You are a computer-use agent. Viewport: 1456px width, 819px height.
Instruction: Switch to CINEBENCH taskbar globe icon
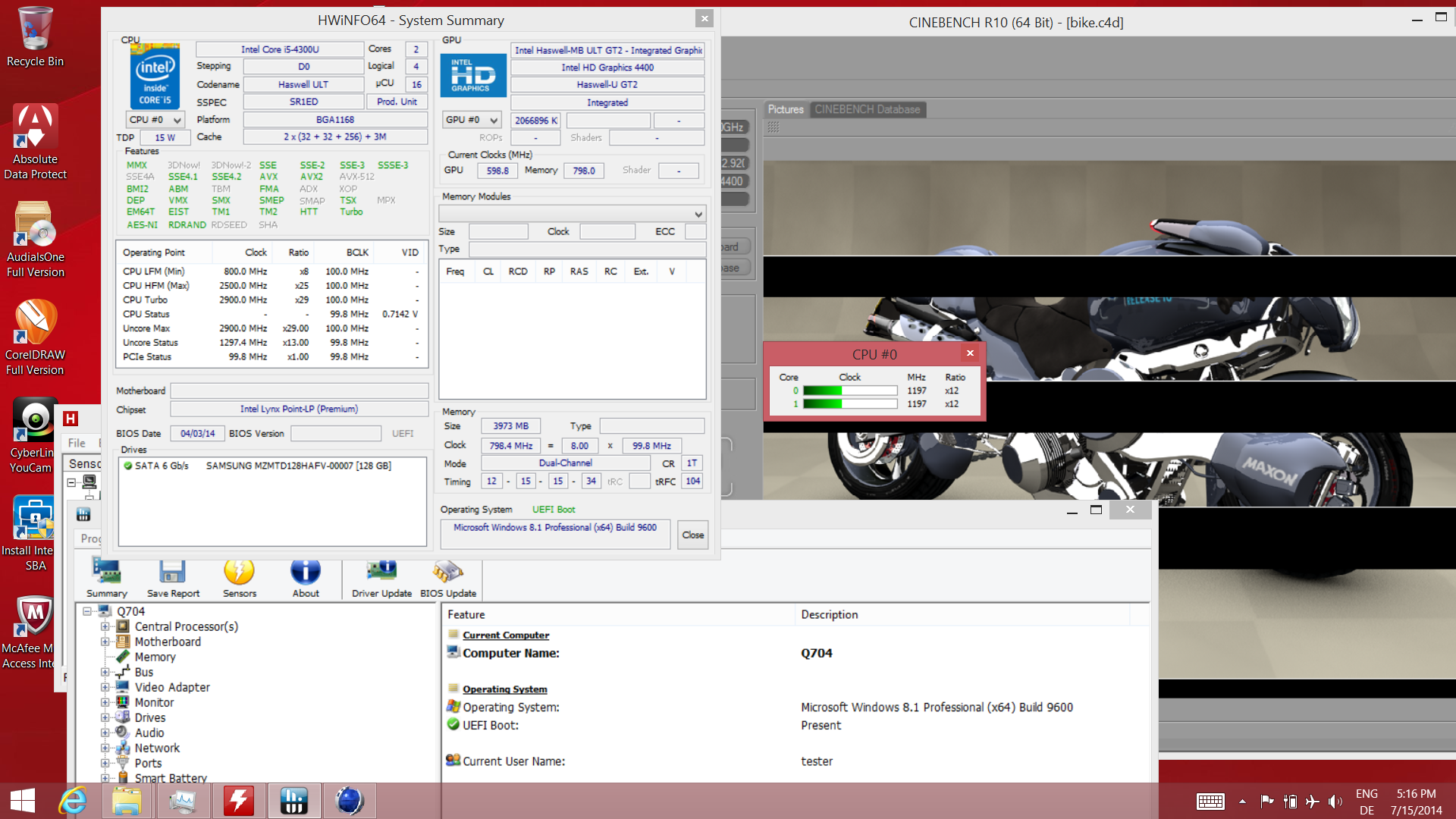[349, 801]
